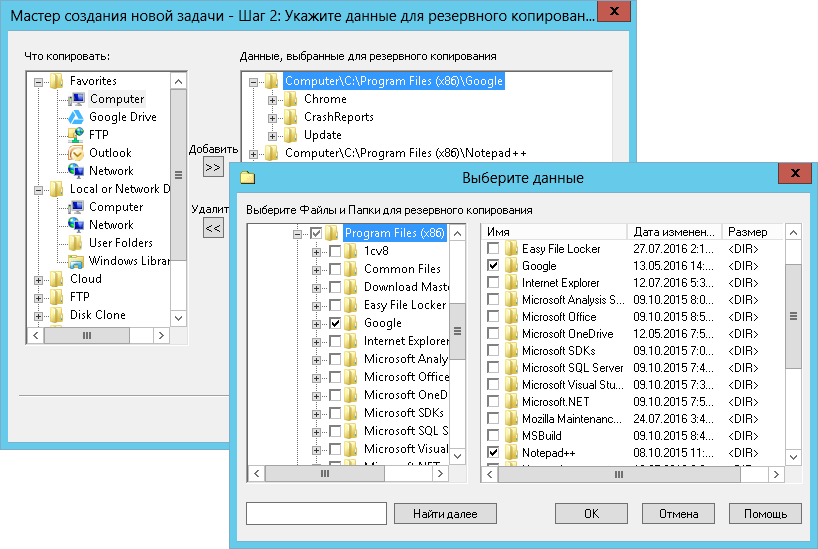Click source tree scroll down arrow
This screenshot has height=549, width=818.
point(178,318)
